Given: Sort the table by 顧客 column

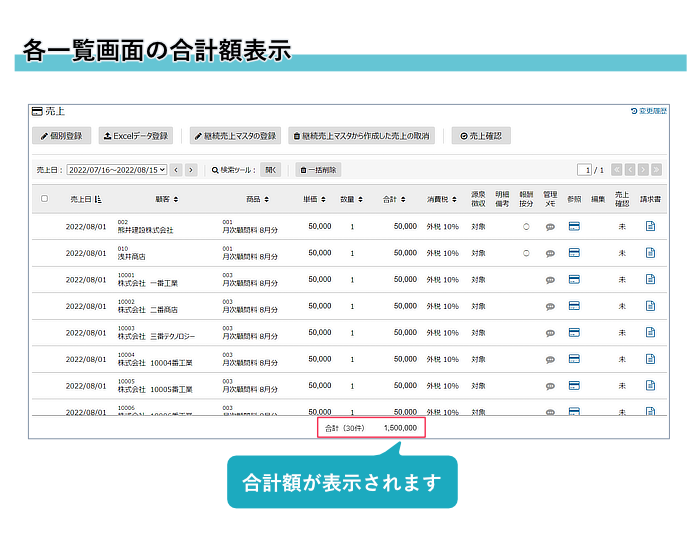Looking at the screenshot, I should (x=166, y=199).
